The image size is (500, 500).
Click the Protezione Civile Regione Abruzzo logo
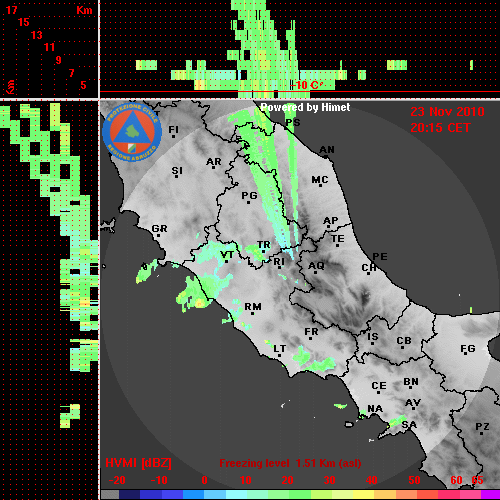pyautogui.click(x=132, y=132)
